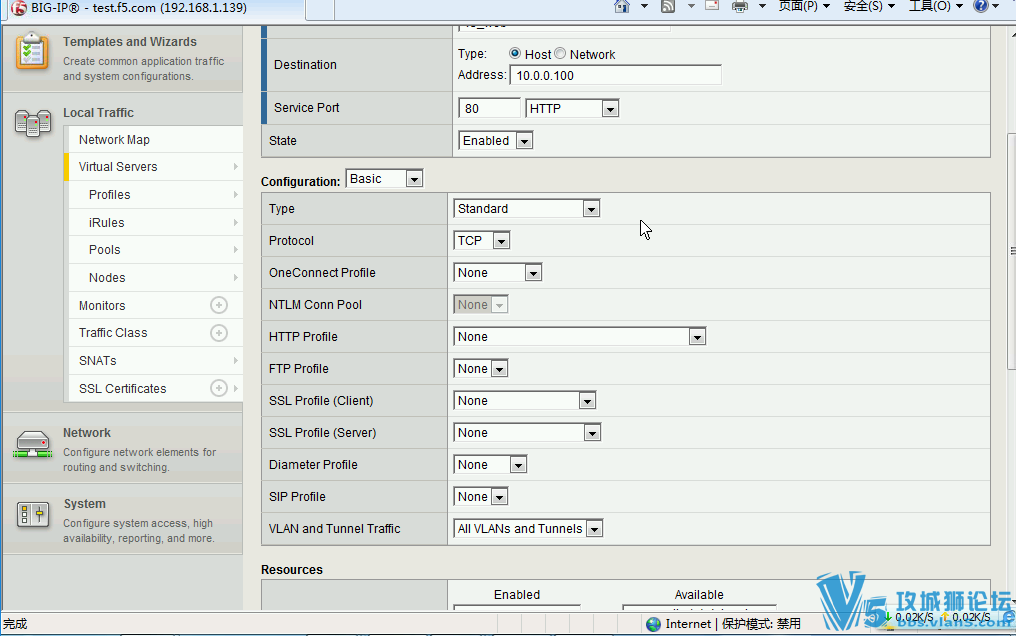Open Virtual Servers menu item
The width and height of the screenshot is (1016, 636).
118,166
